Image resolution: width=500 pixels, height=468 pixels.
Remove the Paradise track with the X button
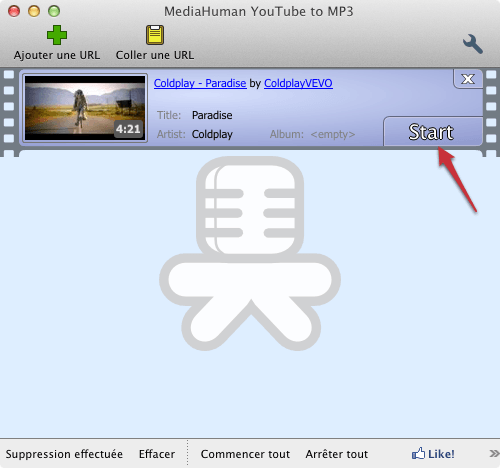click(x=468, y=79)
